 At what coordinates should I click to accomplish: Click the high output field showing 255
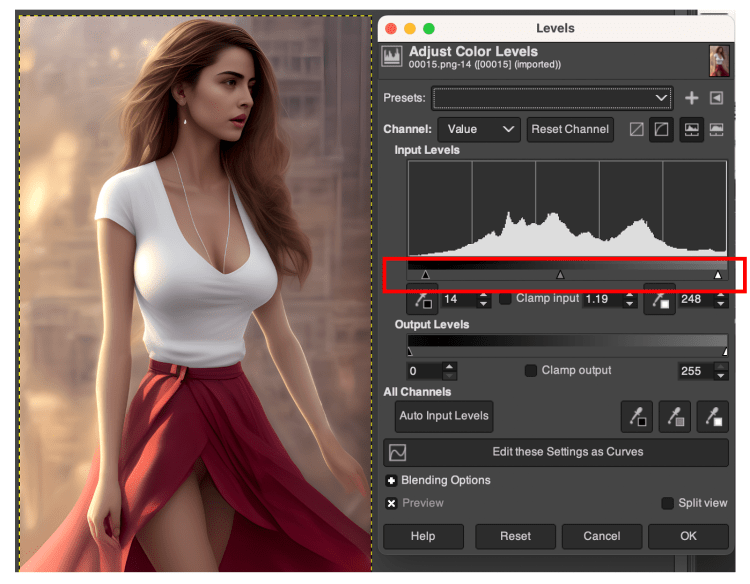(x=696, y=371)
